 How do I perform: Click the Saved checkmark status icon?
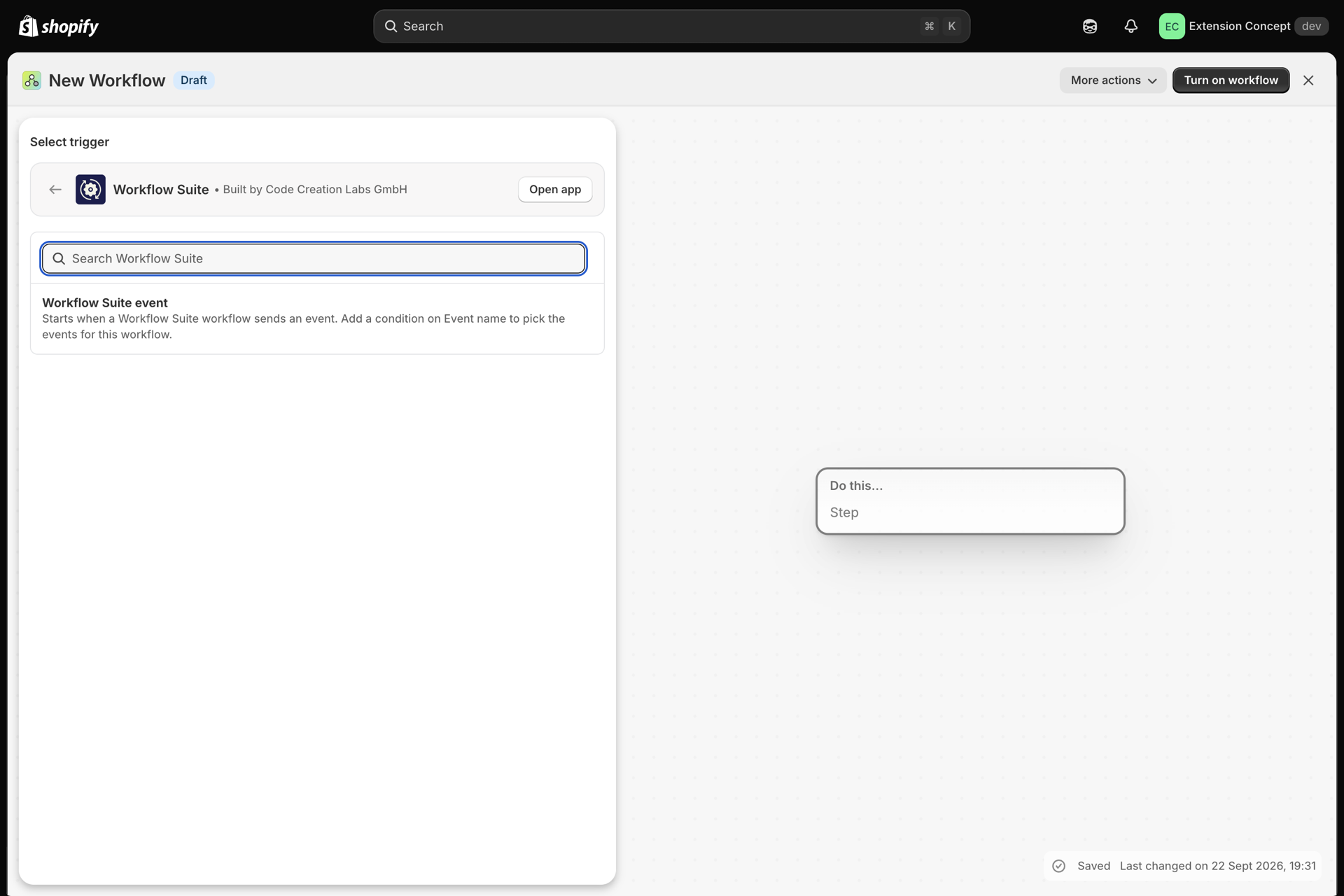(x=1059, y=866)
